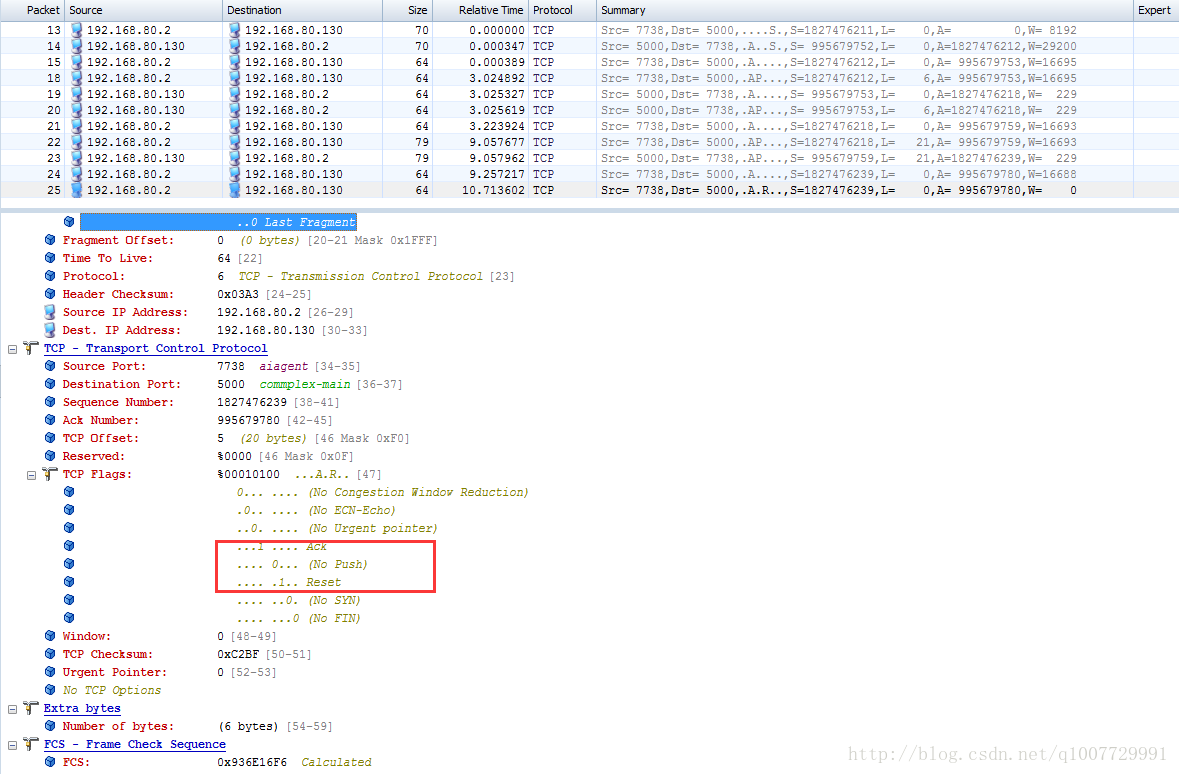Select the Ack flag line

tap(282, 547)
